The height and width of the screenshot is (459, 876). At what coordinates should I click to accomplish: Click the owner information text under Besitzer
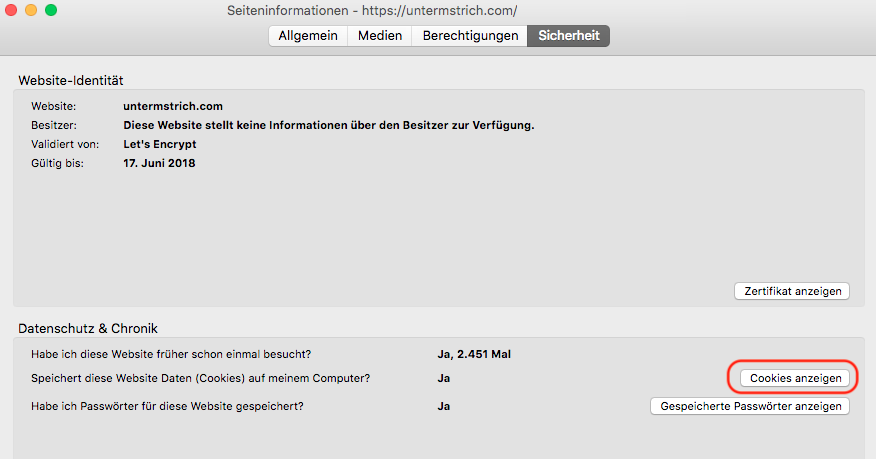pyautogui.click(x=328, y=125)
